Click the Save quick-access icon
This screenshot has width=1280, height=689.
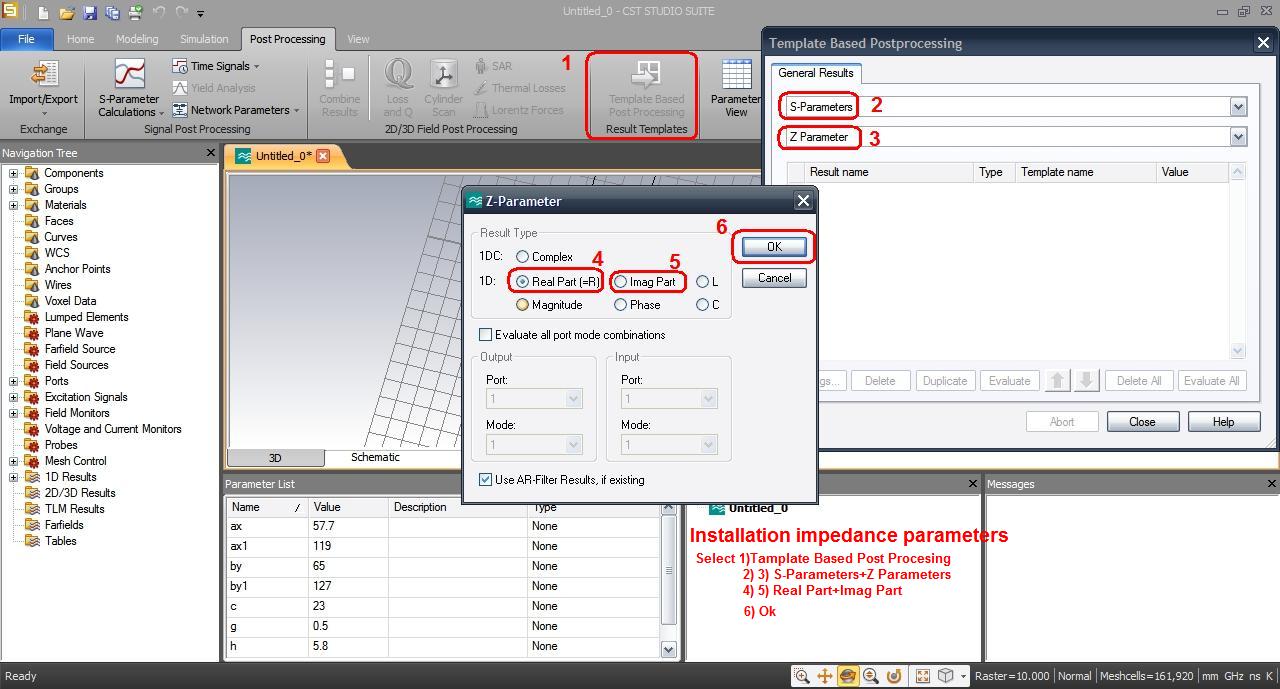[x=90, y=13]
